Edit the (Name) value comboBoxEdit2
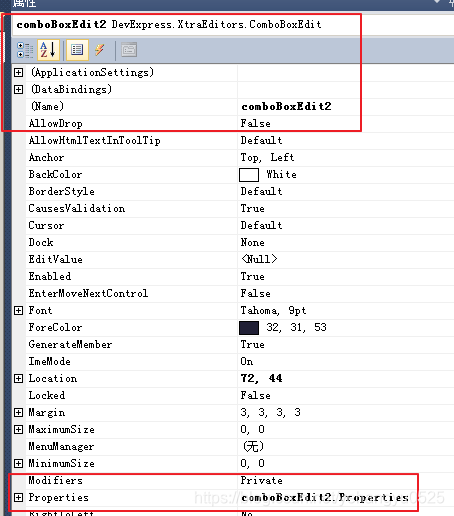The width and height of the screenshot is (454, 516). point(286,107)
